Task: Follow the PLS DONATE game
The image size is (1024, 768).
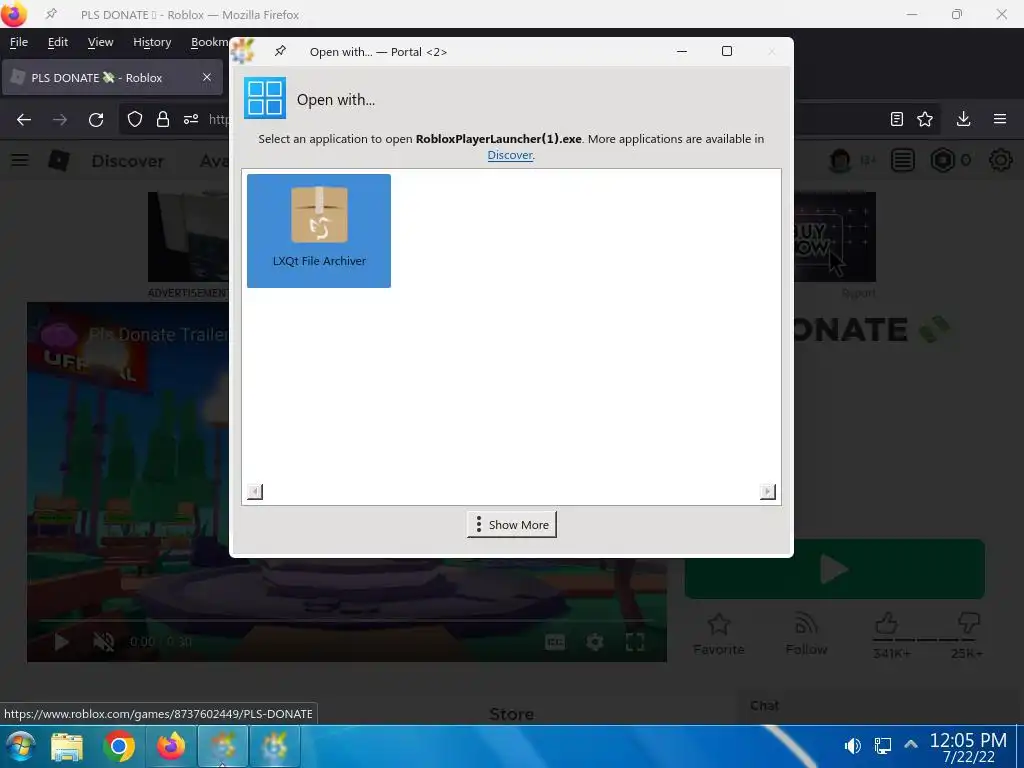Action: tap(807, 635)
